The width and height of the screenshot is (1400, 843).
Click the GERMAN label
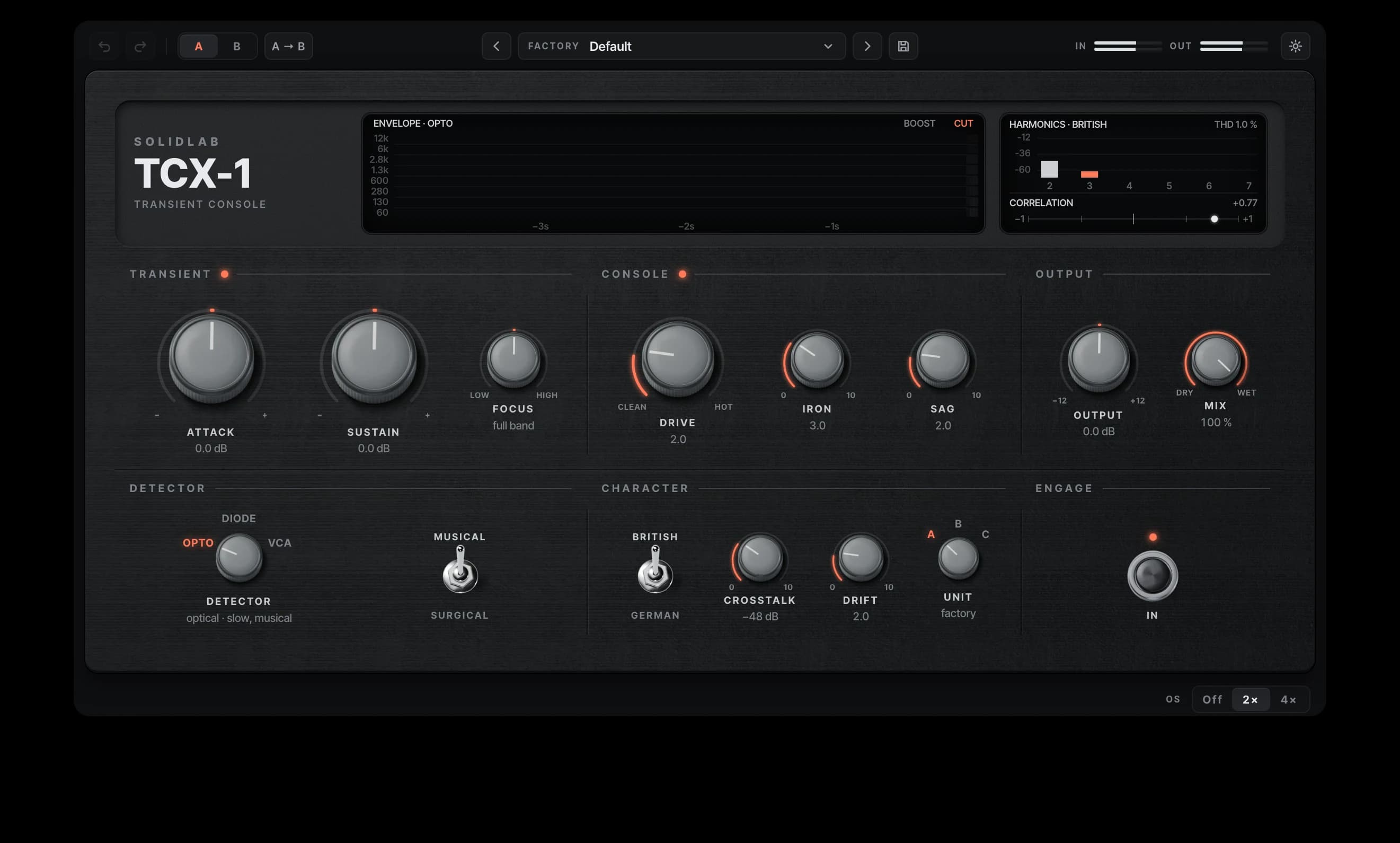pos(655,615)
